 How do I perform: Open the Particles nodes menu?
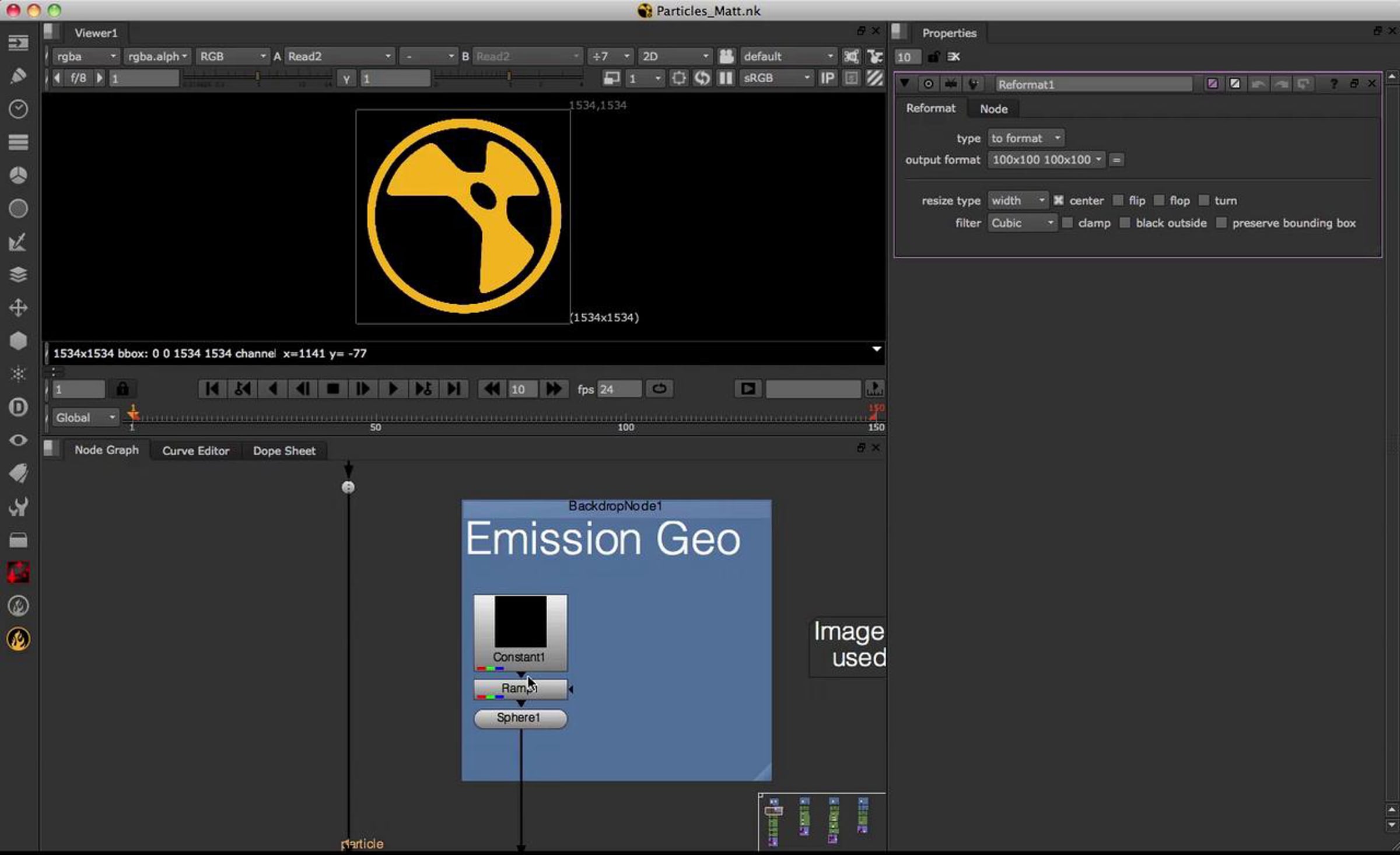coord(18,374)
